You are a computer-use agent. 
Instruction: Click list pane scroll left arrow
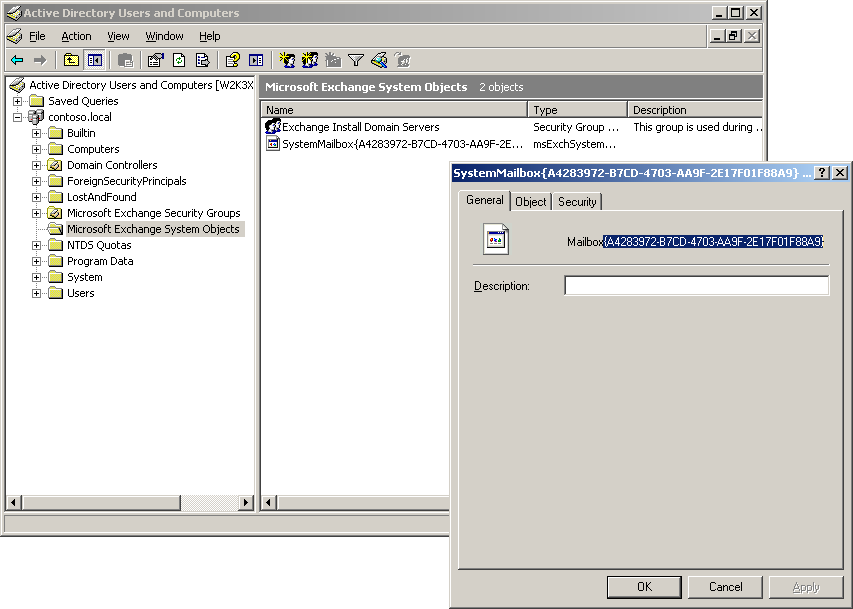point(268,502)
